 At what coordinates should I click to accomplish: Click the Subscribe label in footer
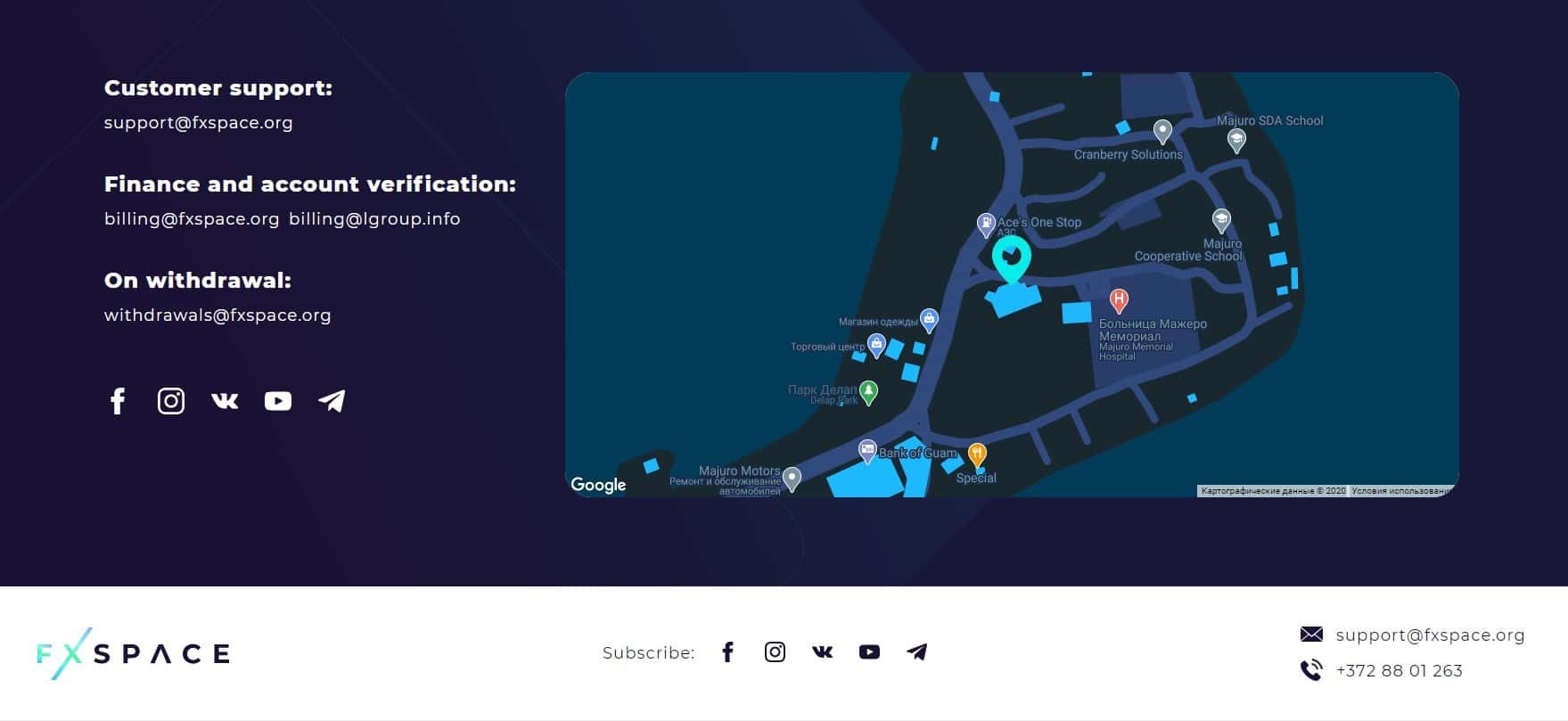point(649,653)
